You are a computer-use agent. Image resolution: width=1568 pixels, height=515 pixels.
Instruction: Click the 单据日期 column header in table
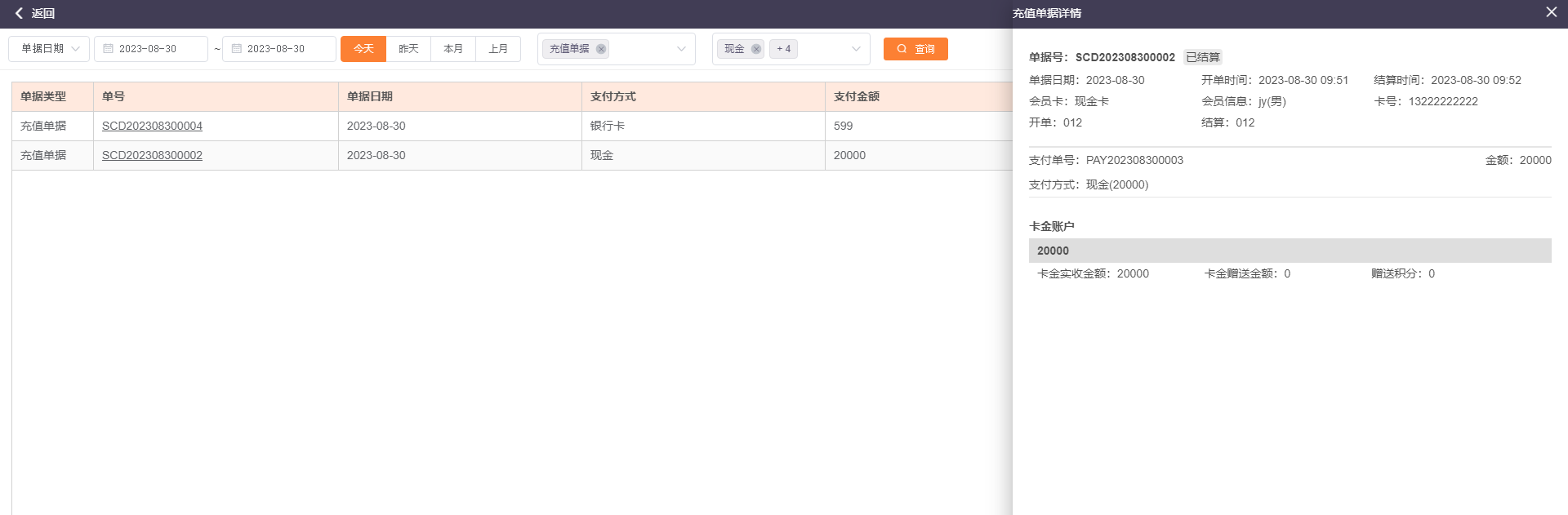click(x=460, y=96)
